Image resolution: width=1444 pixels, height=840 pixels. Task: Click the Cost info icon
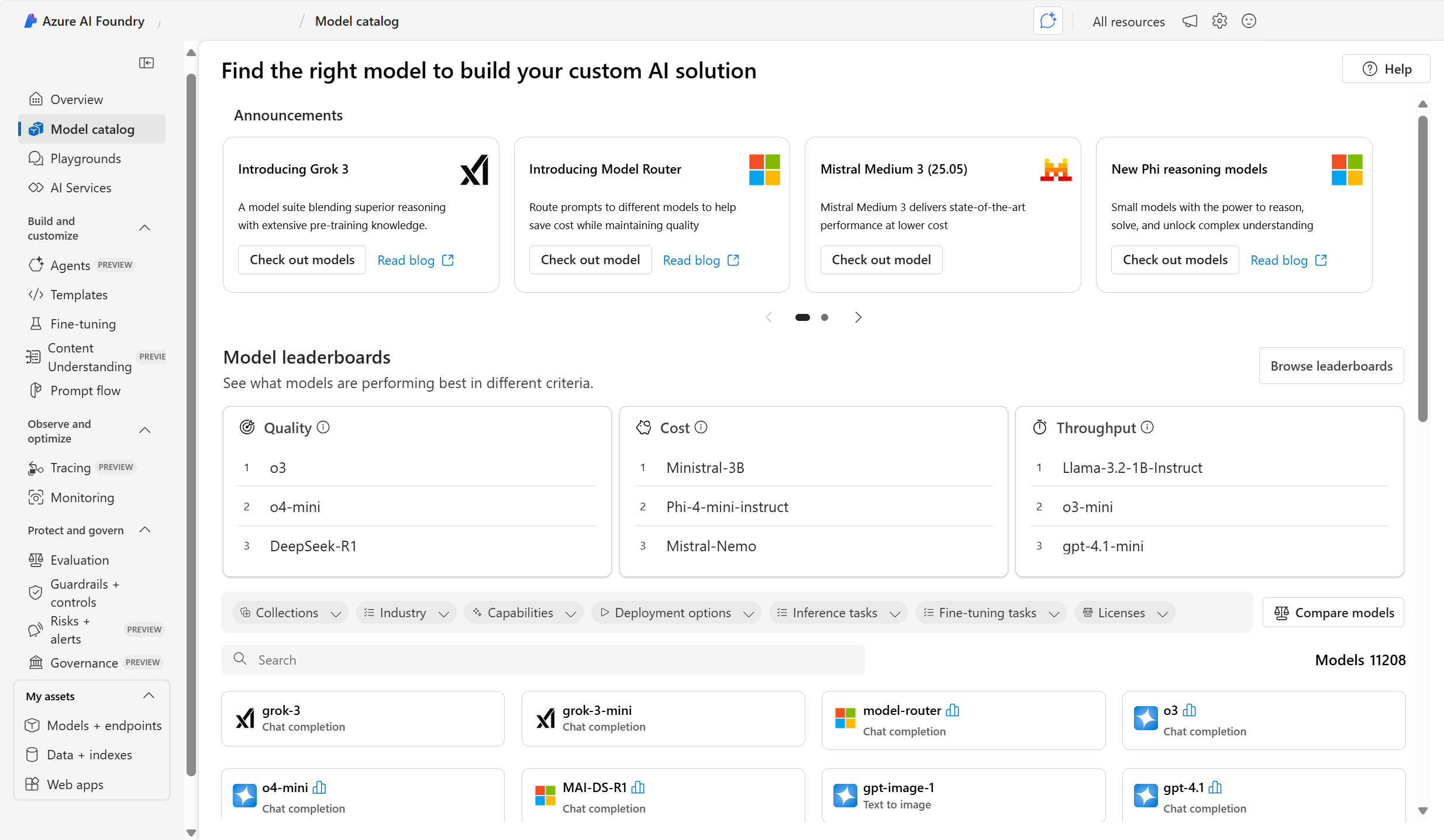coord(701,427)
